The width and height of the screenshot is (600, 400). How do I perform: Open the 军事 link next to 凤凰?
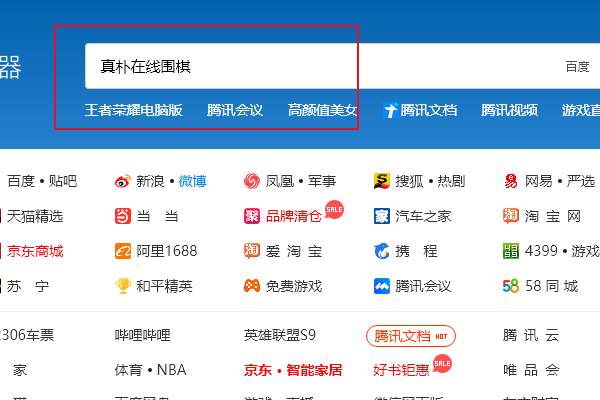tap(322, 181)
